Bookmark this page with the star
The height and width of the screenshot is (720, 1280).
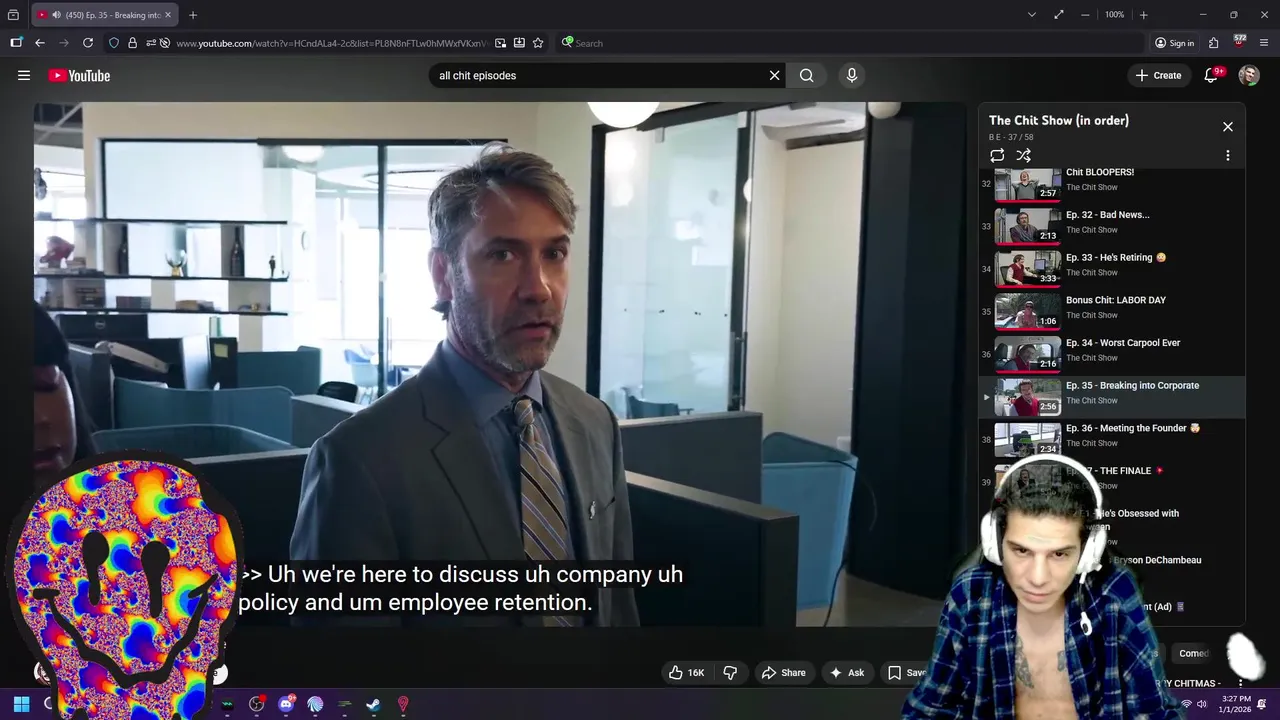click(538, 43)
